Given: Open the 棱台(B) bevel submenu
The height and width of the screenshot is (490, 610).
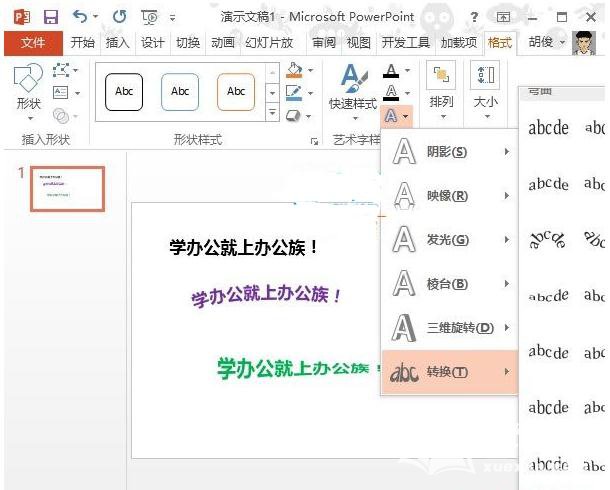Looking at the screenshot, I should coord(450,284).
